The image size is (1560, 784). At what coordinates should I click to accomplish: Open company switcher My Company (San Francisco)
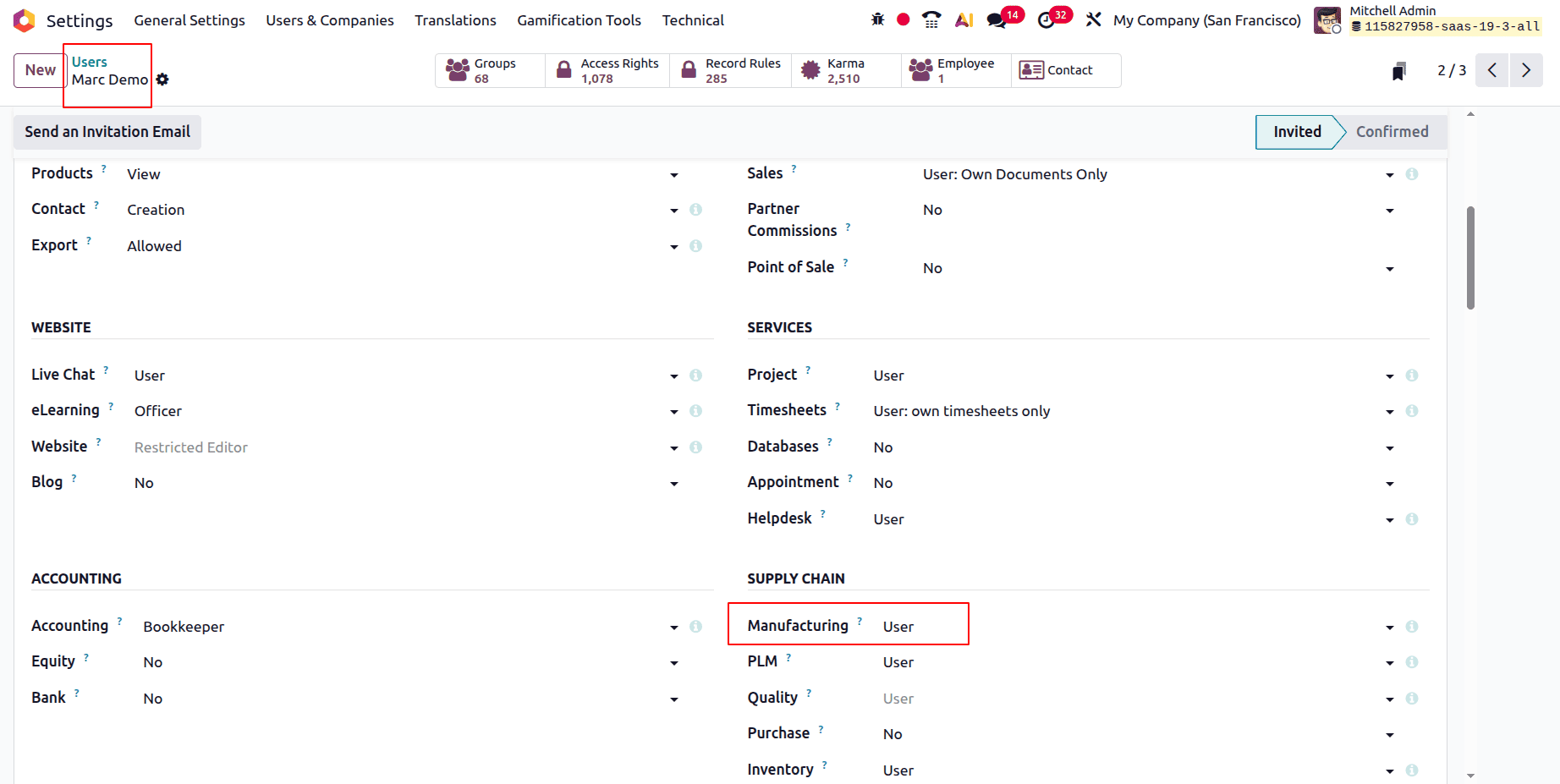coord(1207,20)
